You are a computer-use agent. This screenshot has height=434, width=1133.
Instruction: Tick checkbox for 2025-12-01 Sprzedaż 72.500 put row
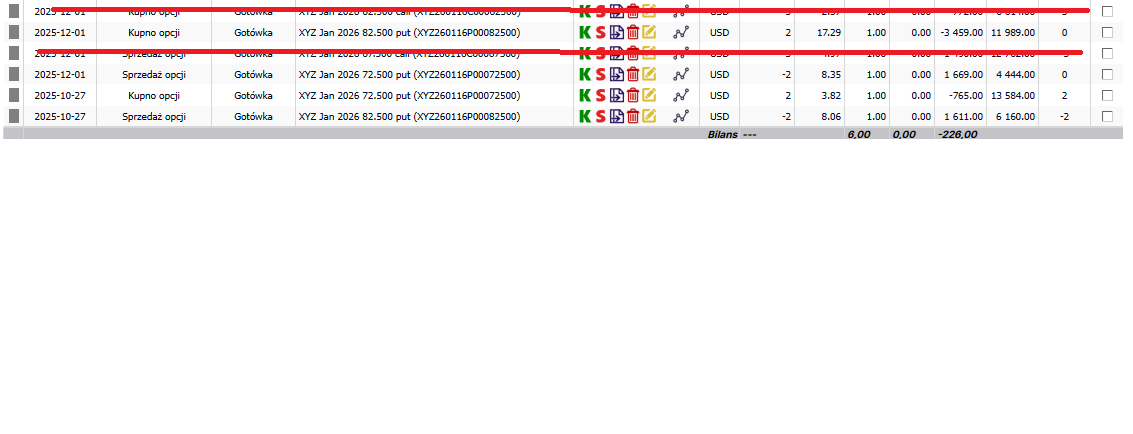click(1107, 74)
